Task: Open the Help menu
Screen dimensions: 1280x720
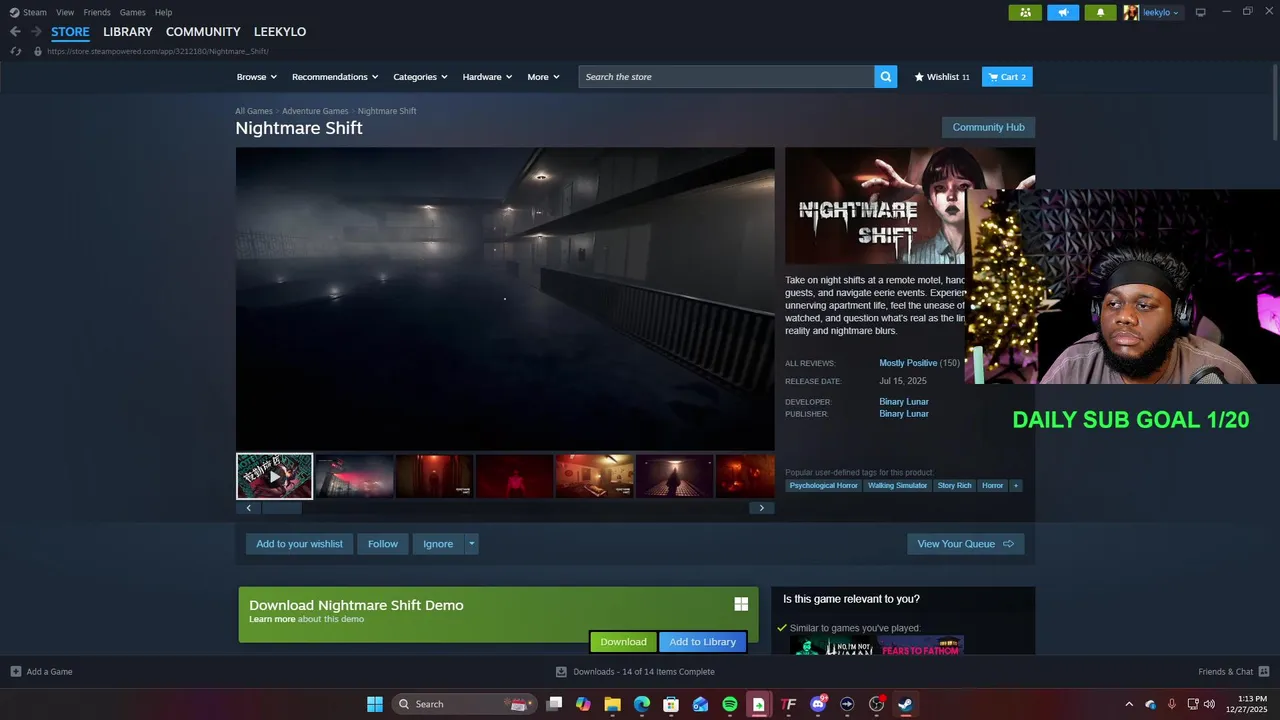Action: coord(163,12)
